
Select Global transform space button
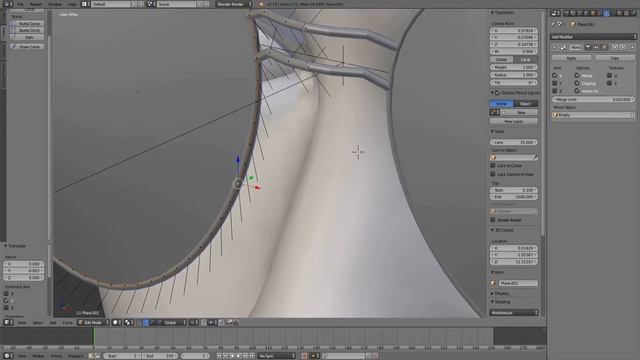click(x=502, y=60)
